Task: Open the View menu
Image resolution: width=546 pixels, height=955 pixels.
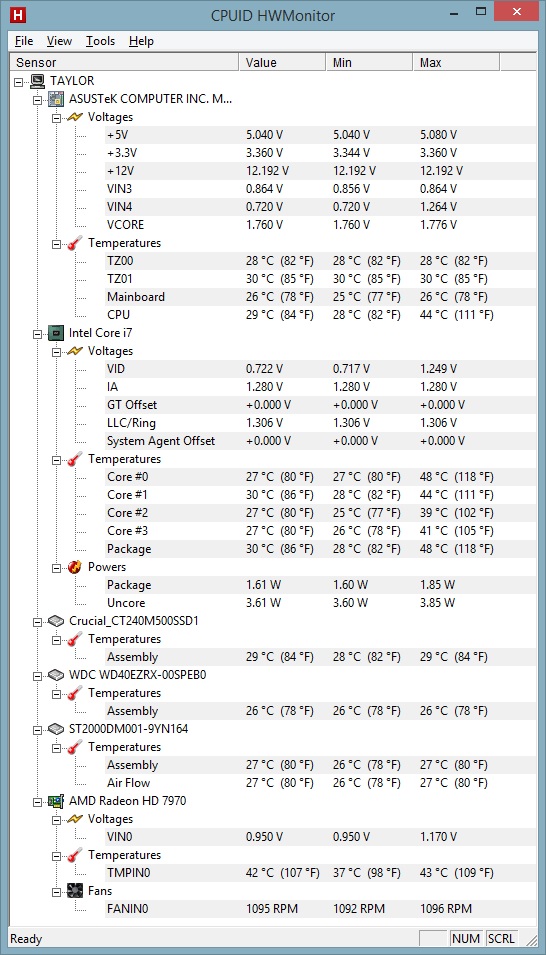Action: click(59, 41)
